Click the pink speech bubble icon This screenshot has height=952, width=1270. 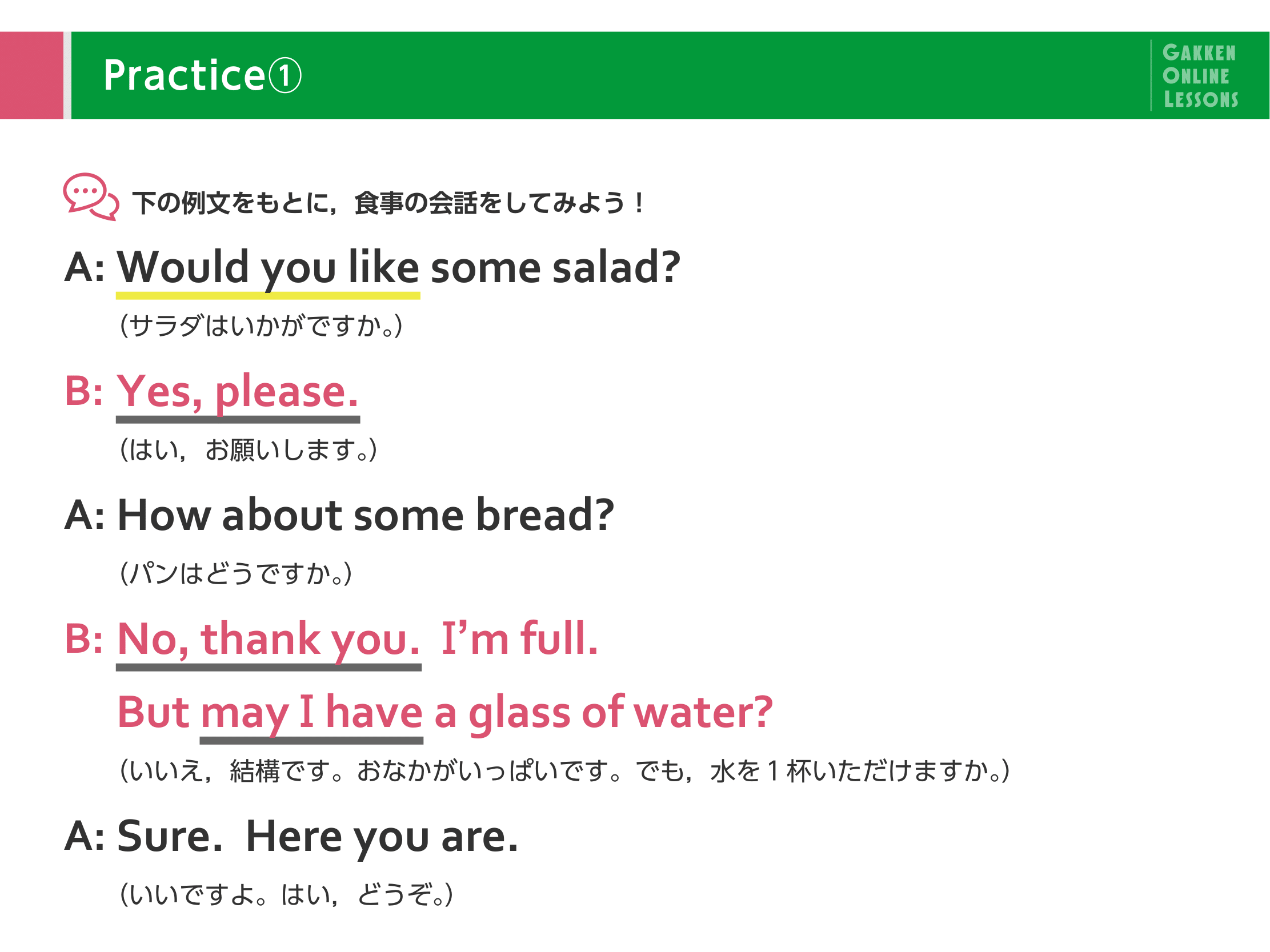click(x=91, y=196)
